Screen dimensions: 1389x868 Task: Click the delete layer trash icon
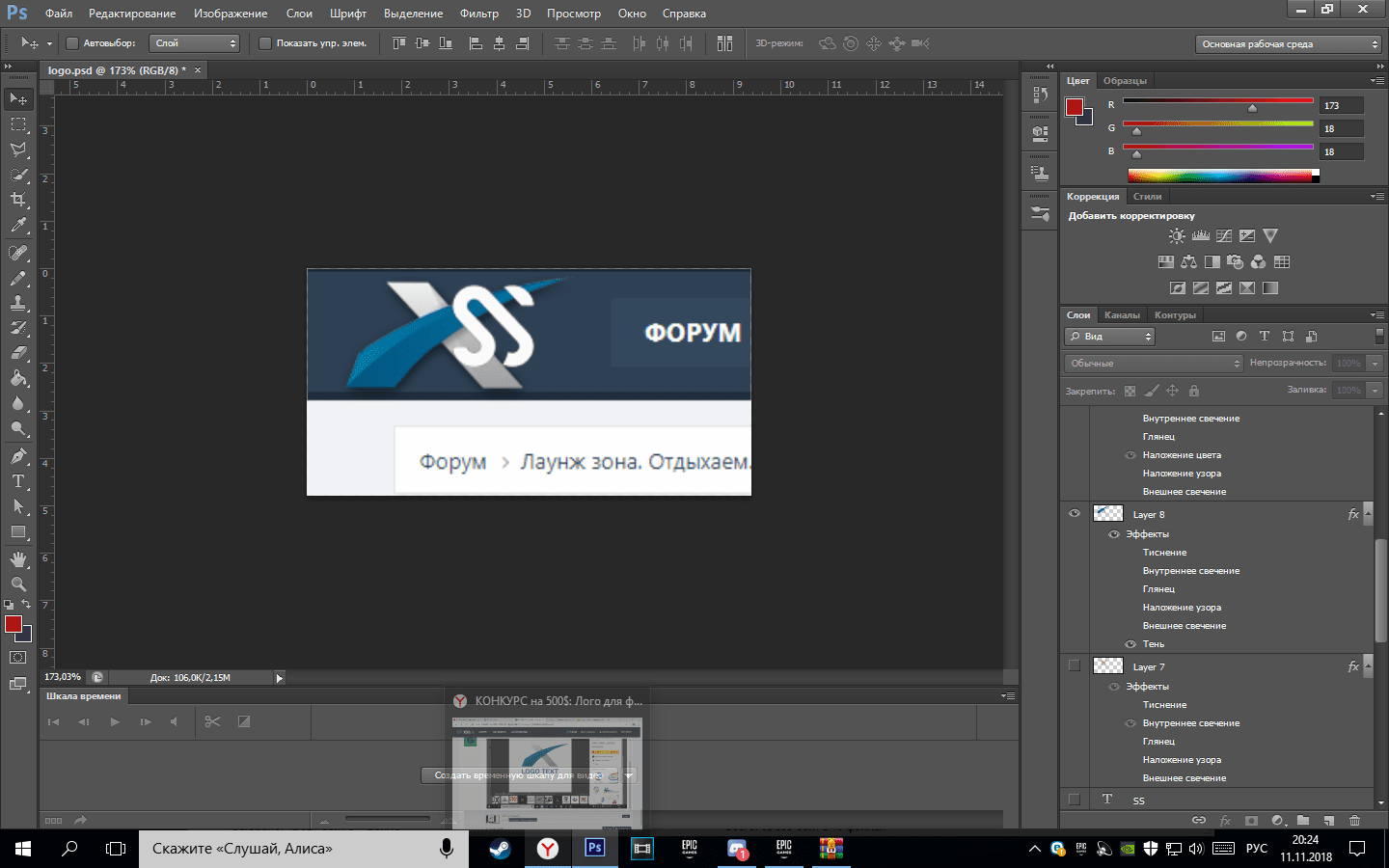pyautogui.click(x=1354, y=821)
